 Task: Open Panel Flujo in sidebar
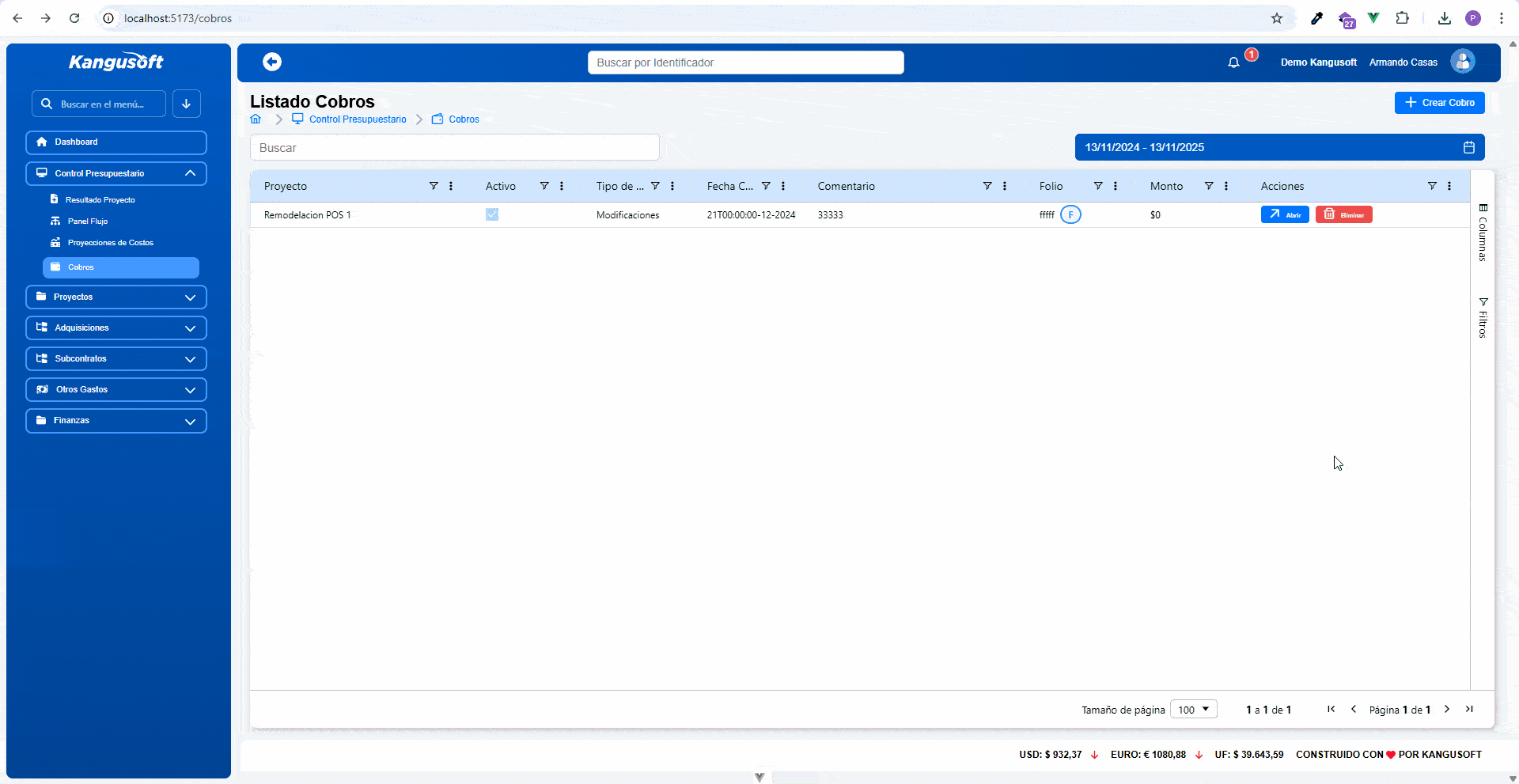(x=87, y=222)
